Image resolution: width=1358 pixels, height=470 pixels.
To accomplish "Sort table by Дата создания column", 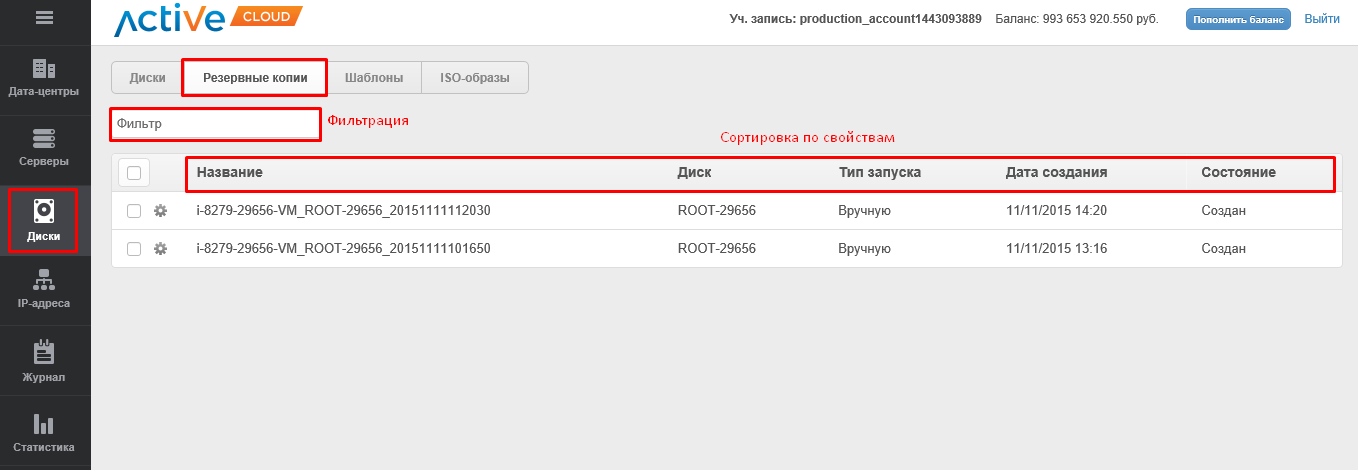I will tap(1056, 173).
